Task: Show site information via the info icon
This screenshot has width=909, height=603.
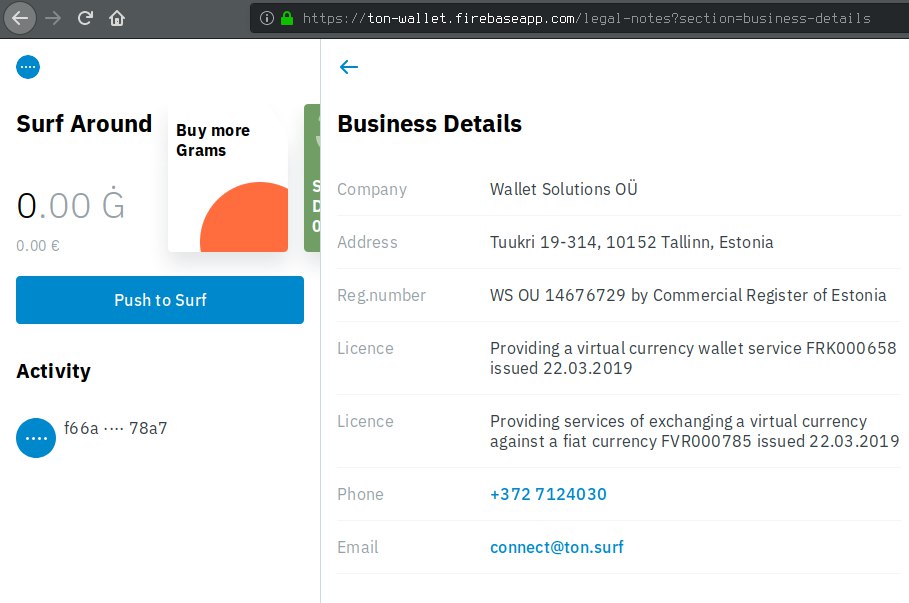Action: click(267, 19)
